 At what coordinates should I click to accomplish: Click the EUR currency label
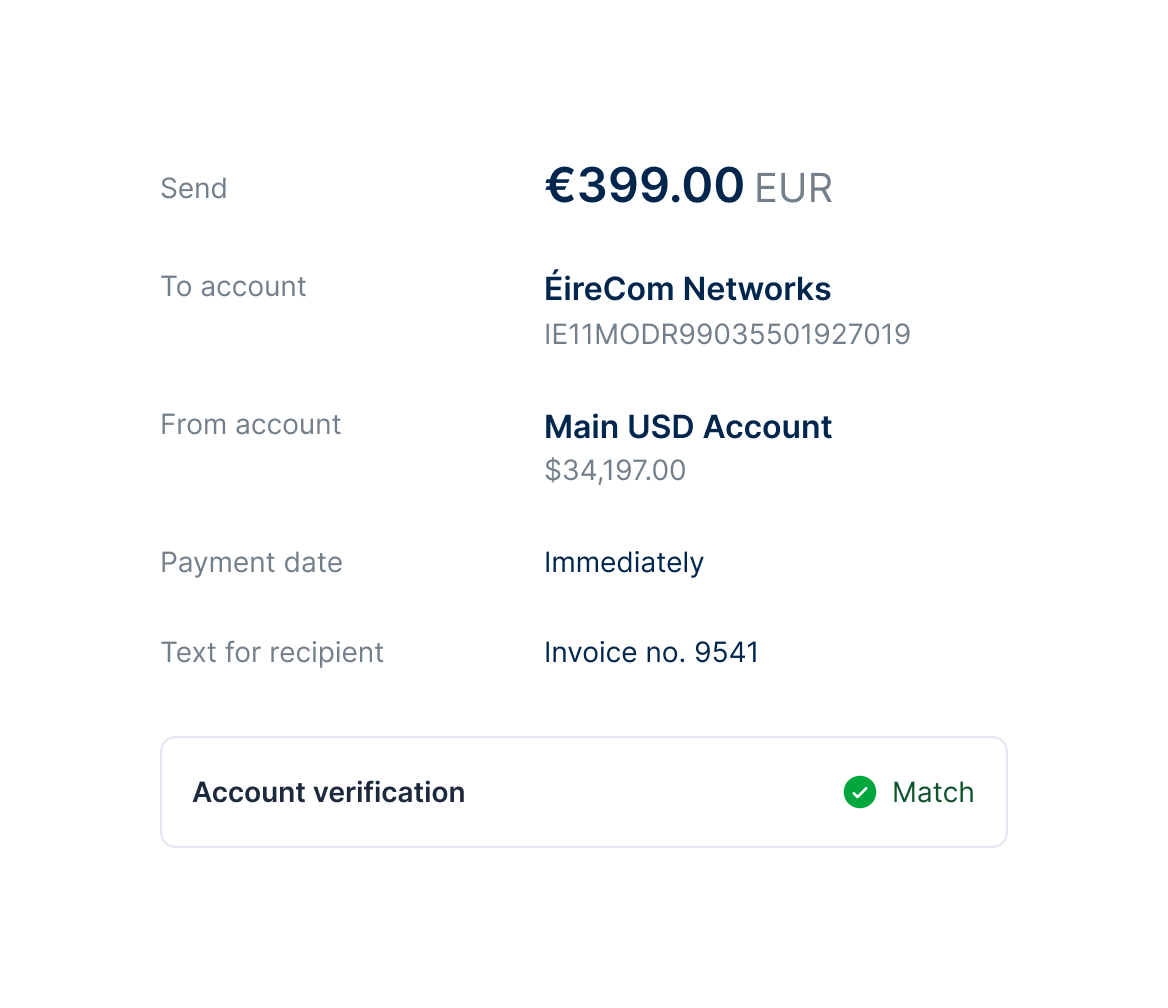[x=793, y=188]
